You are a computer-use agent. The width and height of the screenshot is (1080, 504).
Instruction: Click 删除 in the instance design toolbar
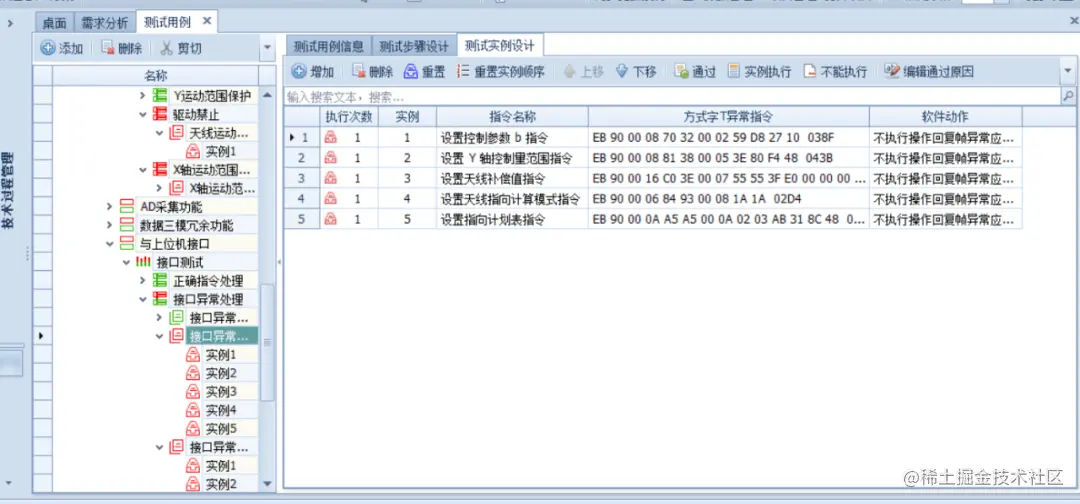coord(373,72)
